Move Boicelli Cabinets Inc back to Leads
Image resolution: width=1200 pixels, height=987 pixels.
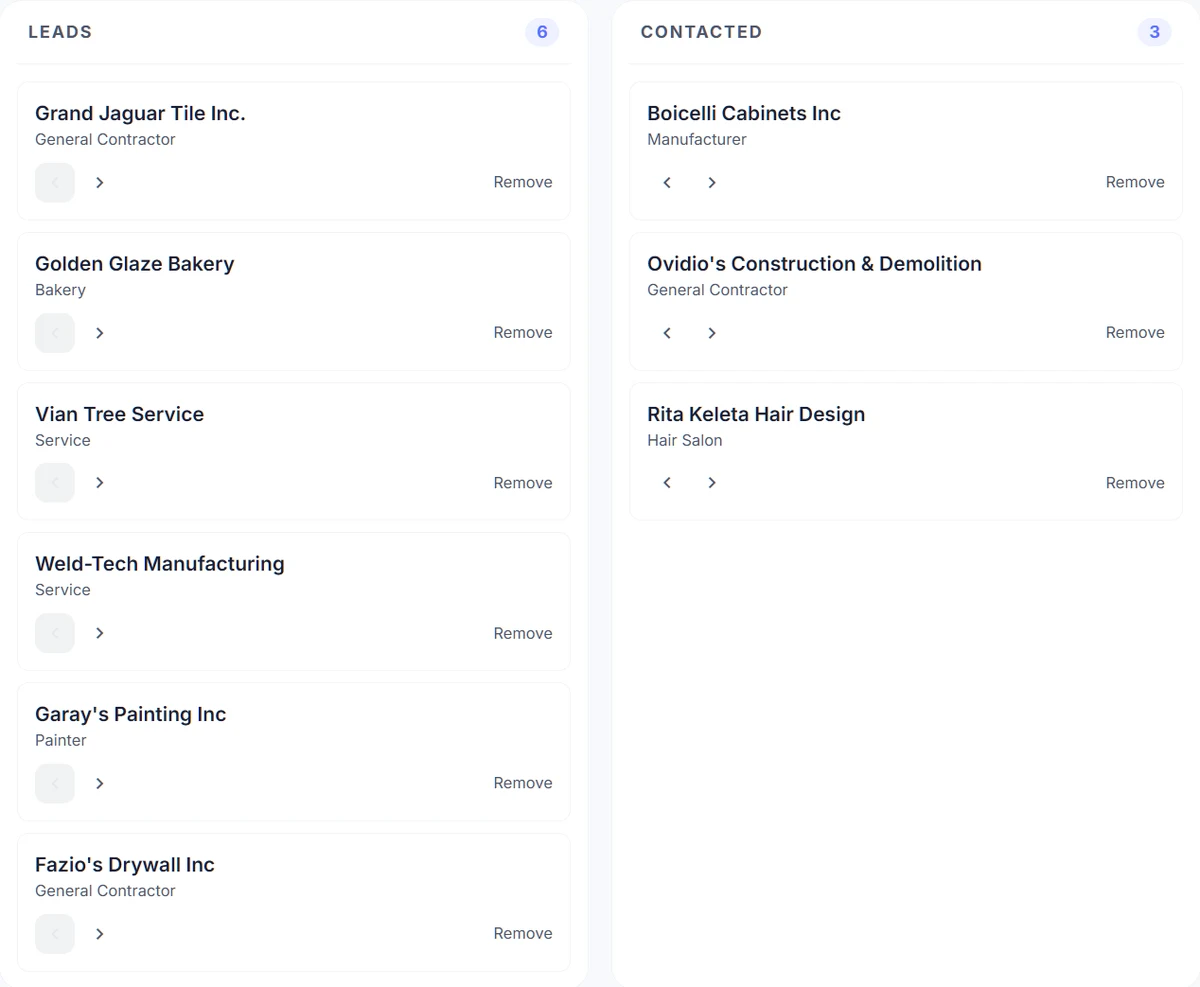point(667,182)
